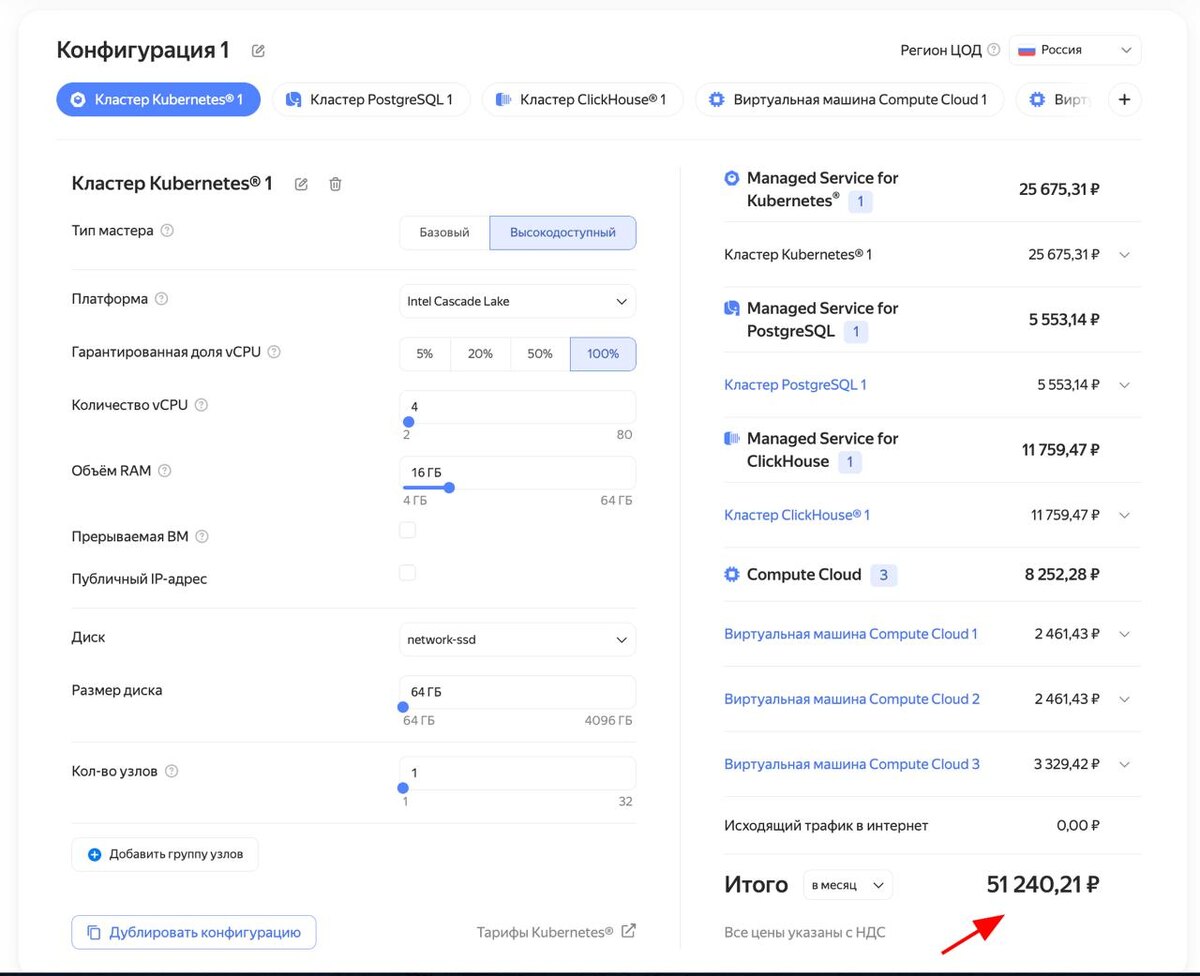The height and width of the screenshot is (976, 1200).
Task: Expand Кластер PostgreSQL 1 cost details chevron
Action: coord(1124,385)
